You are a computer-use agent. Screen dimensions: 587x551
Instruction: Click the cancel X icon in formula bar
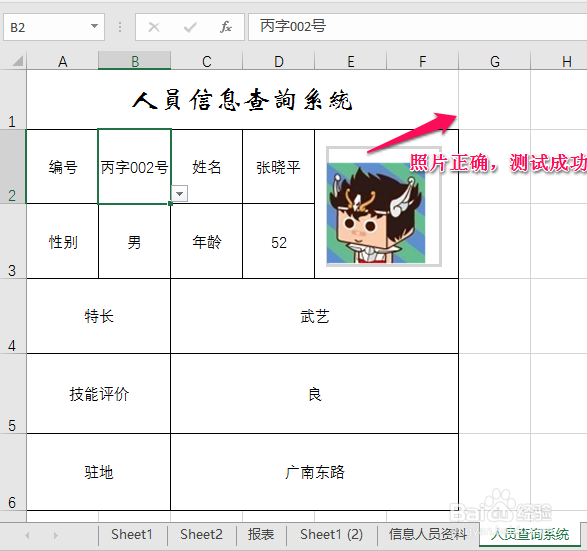(x=154, y=27)
